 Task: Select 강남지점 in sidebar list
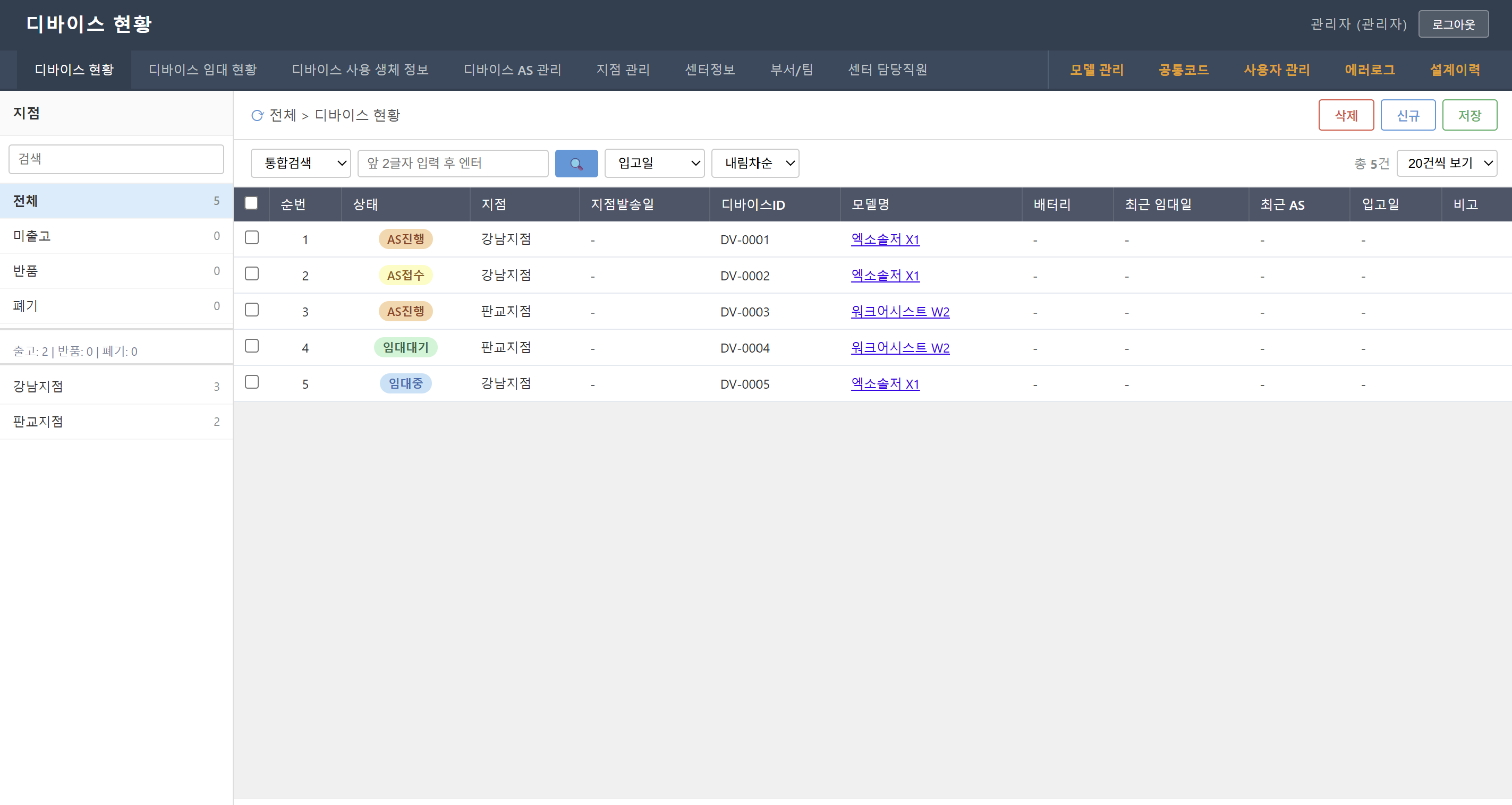pos(116,387)
